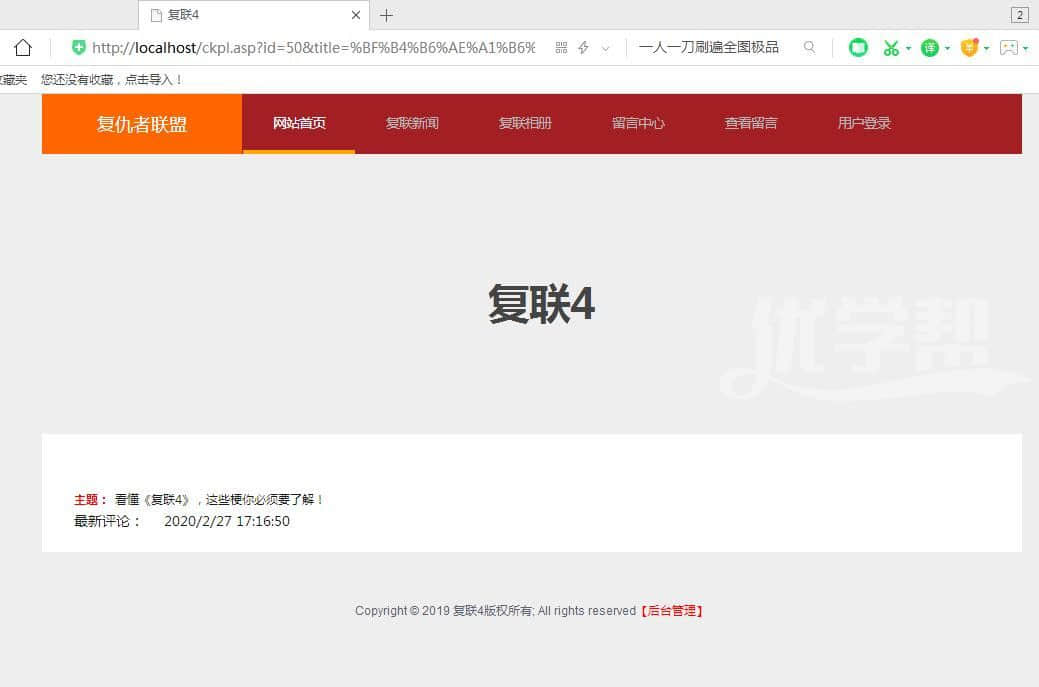Image resolution: width=1039 pixels, height=687 pixels.
Task: Click the orange shield wallet icon
Action: pos(969,47)
